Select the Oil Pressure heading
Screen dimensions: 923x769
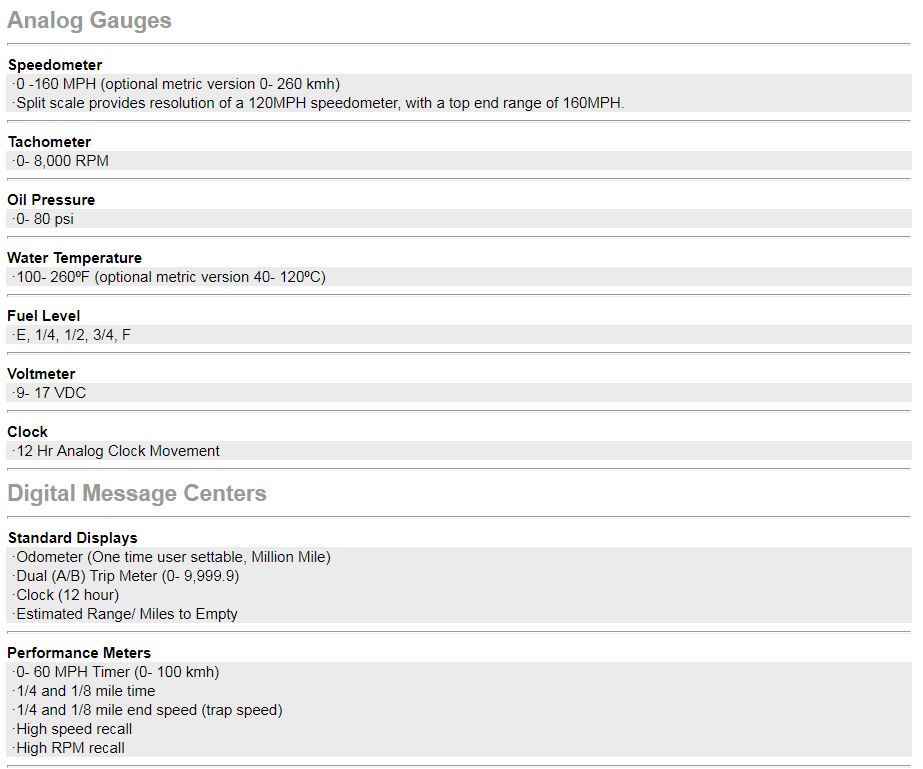51,200
